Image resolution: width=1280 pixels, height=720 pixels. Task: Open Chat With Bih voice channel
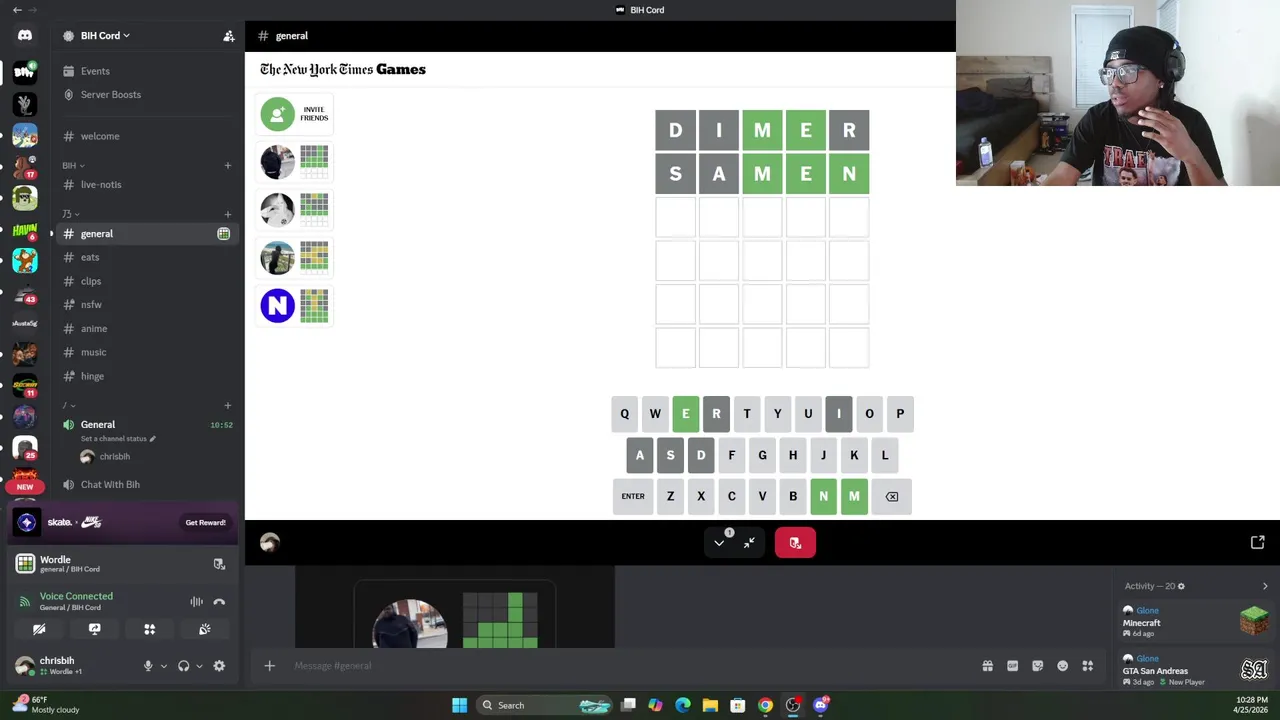pyautogui.click(x=110, y=484)
